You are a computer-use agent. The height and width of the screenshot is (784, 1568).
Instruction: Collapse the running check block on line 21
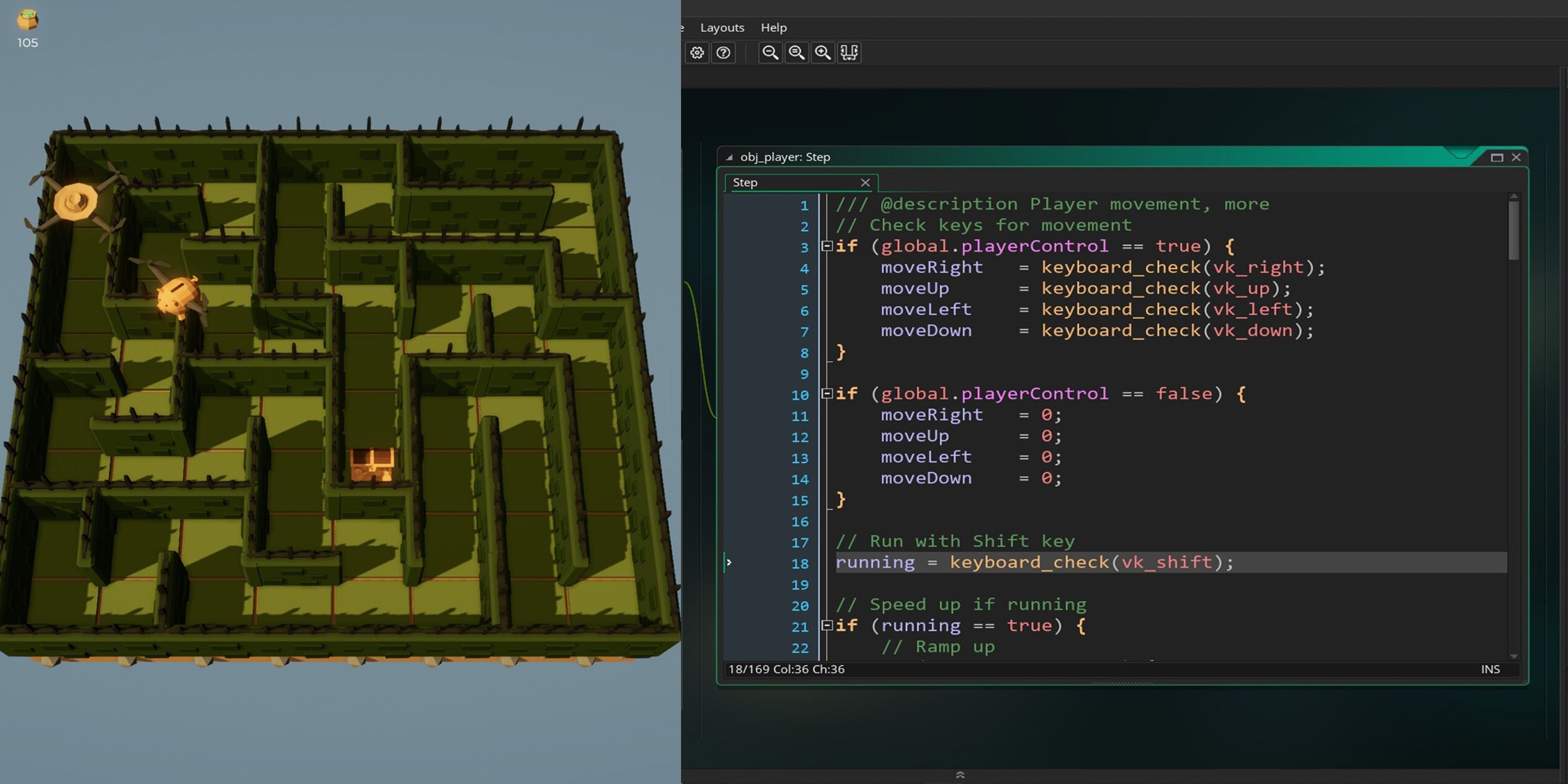coord(827,625)
